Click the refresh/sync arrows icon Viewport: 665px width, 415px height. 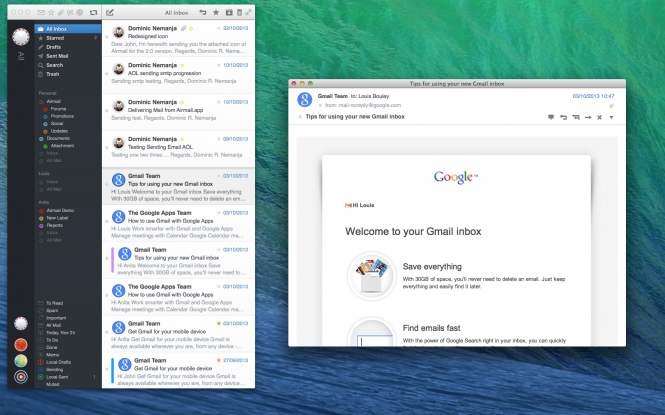(x=93, y=12)
